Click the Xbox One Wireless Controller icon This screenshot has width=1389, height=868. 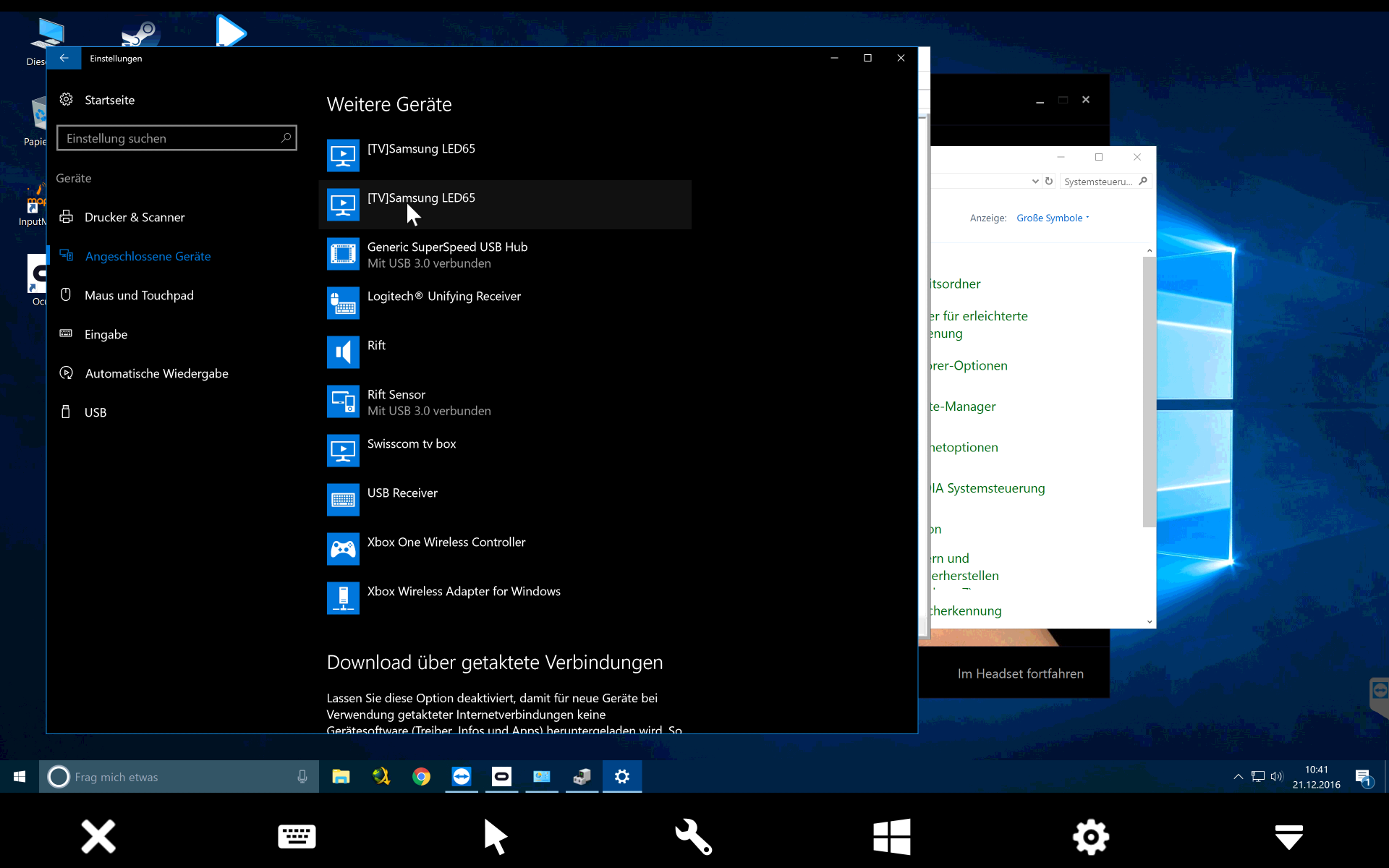click(x=343, y=549)
